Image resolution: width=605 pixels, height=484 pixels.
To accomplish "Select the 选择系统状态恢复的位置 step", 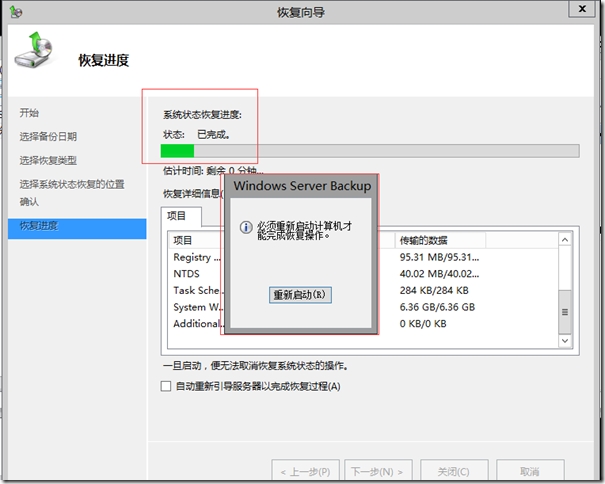I will tap(72, 184).
